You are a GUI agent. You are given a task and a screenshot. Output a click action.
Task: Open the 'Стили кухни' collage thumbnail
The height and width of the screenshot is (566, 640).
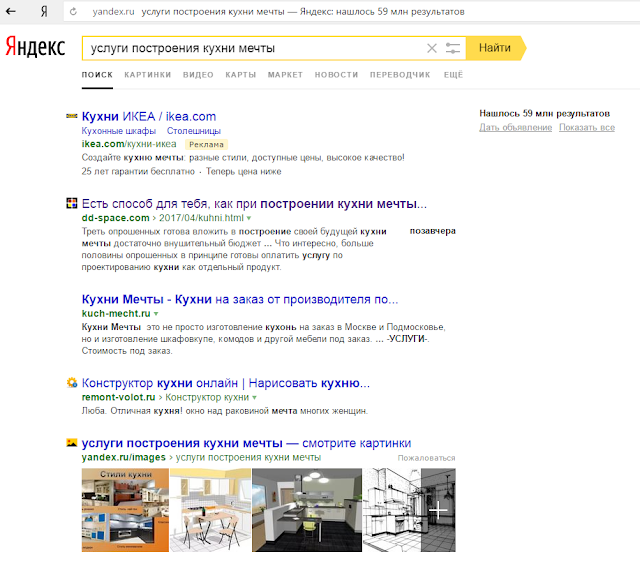(125, 510)
